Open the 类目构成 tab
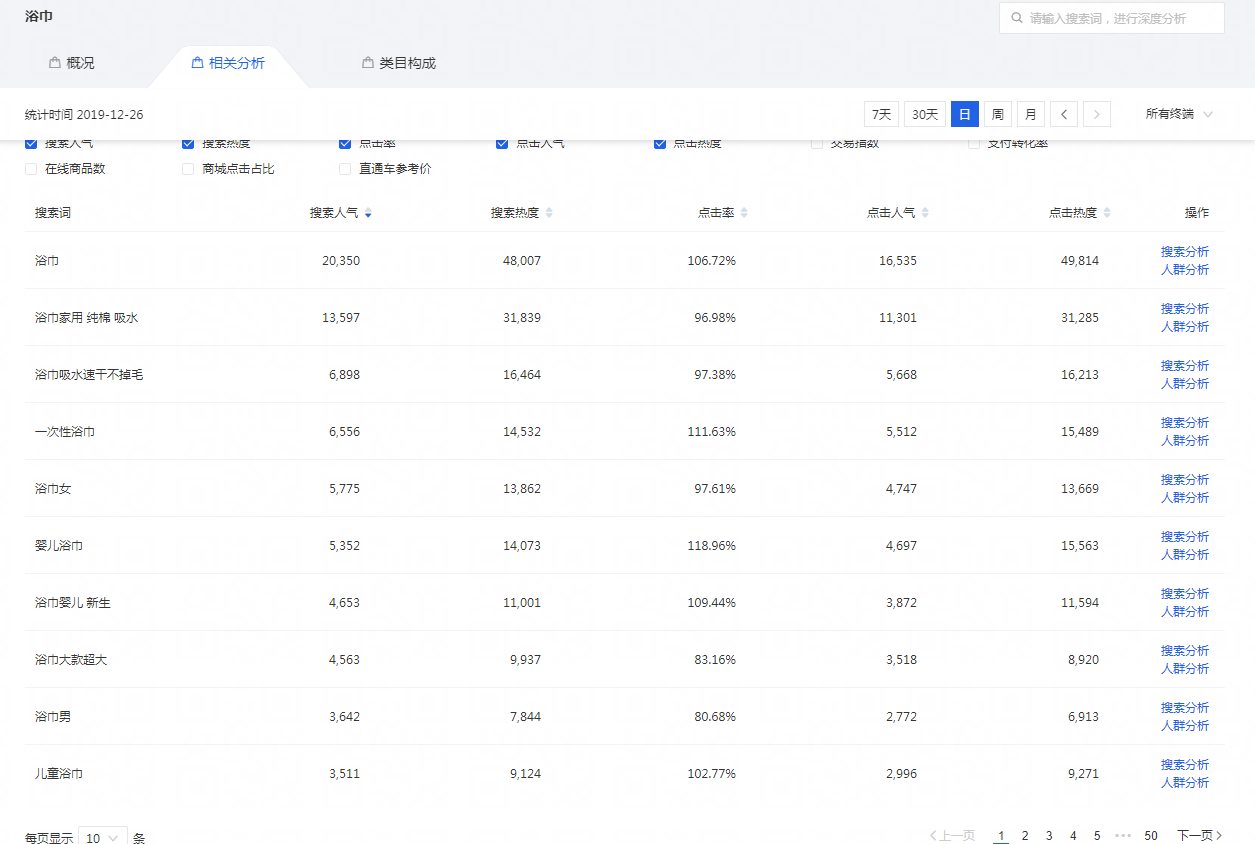1255x844 pixels. pos(398,63)
